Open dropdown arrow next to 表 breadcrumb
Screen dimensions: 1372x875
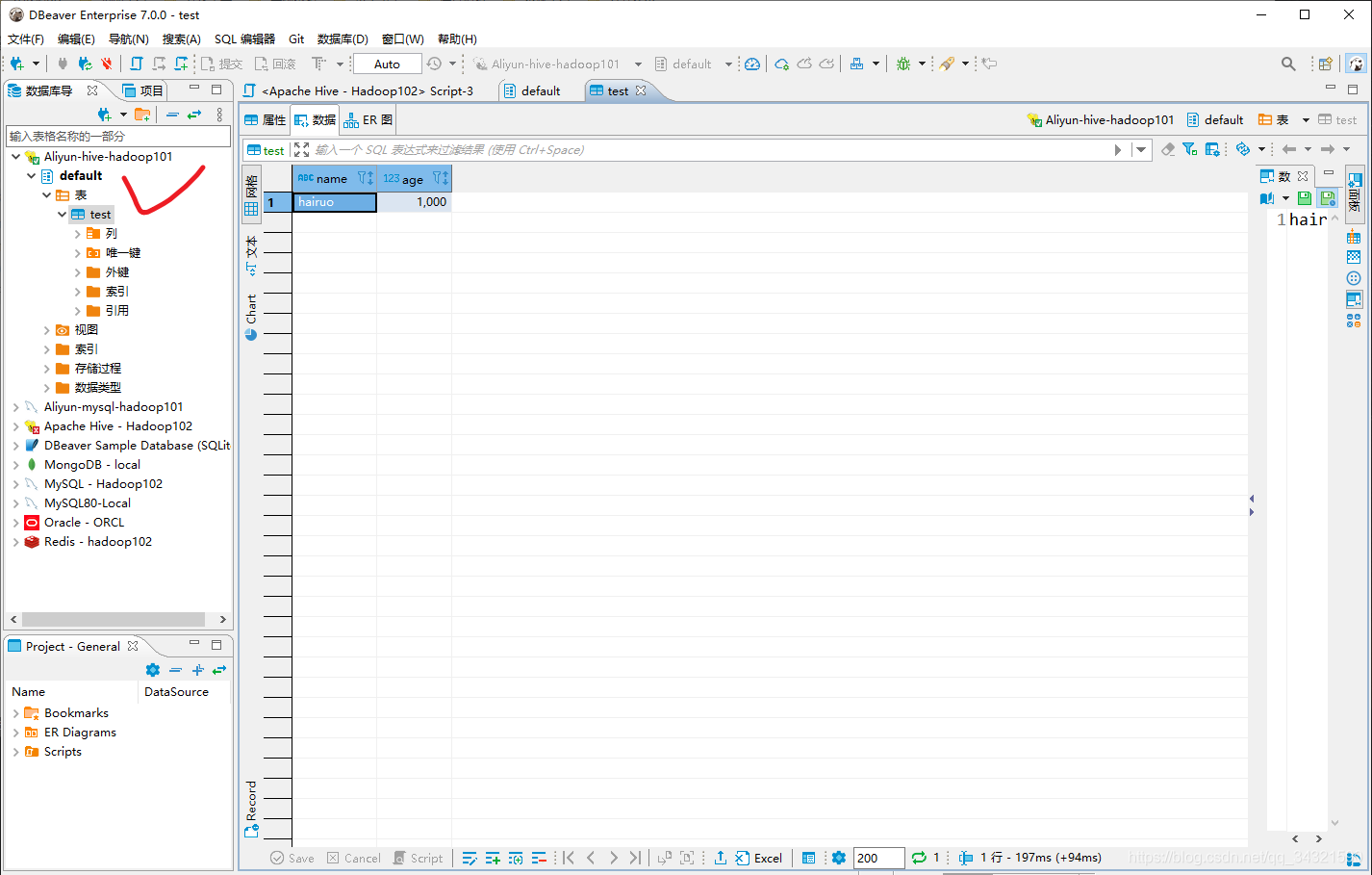click(1306, 120)
